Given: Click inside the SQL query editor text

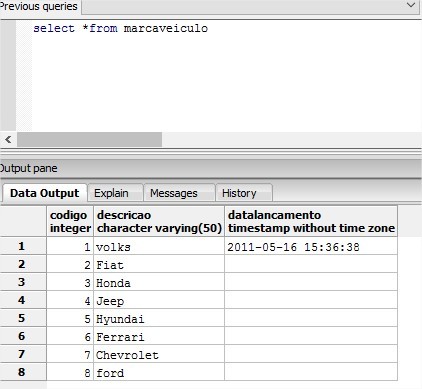Looking at the screenshot, I should click(x=120, y=28).
